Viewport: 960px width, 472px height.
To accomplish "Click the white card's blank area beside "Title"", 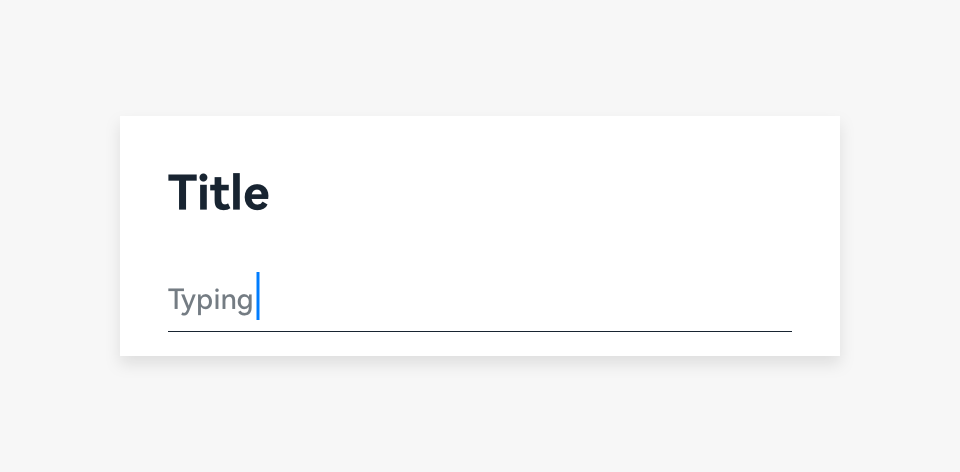I will (550, 193).
